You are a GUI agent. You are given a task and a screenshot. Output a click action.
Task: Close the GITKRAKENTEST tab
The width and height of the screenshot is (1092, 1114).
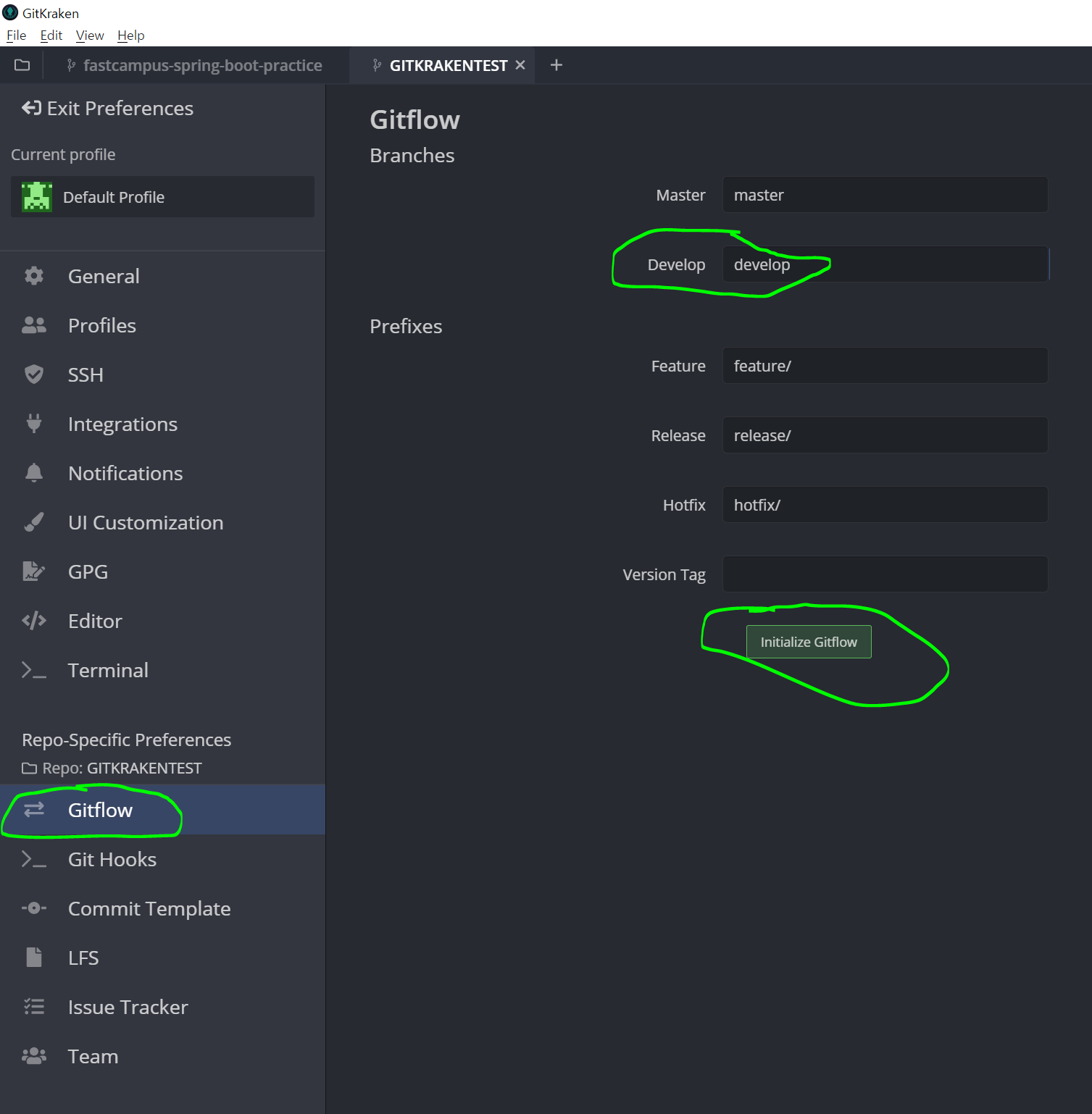click(520, 65)
